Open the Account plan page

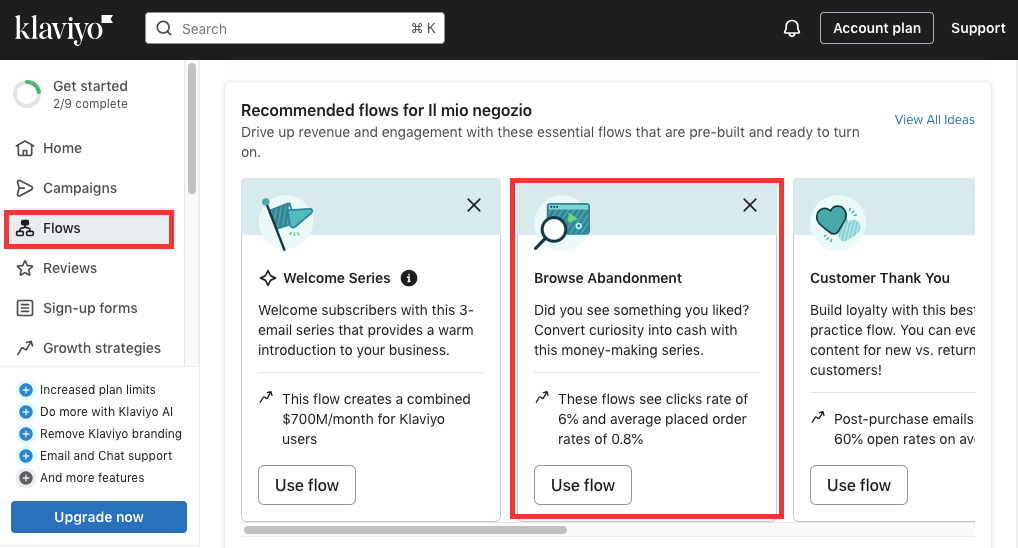(x=876, y=28)
